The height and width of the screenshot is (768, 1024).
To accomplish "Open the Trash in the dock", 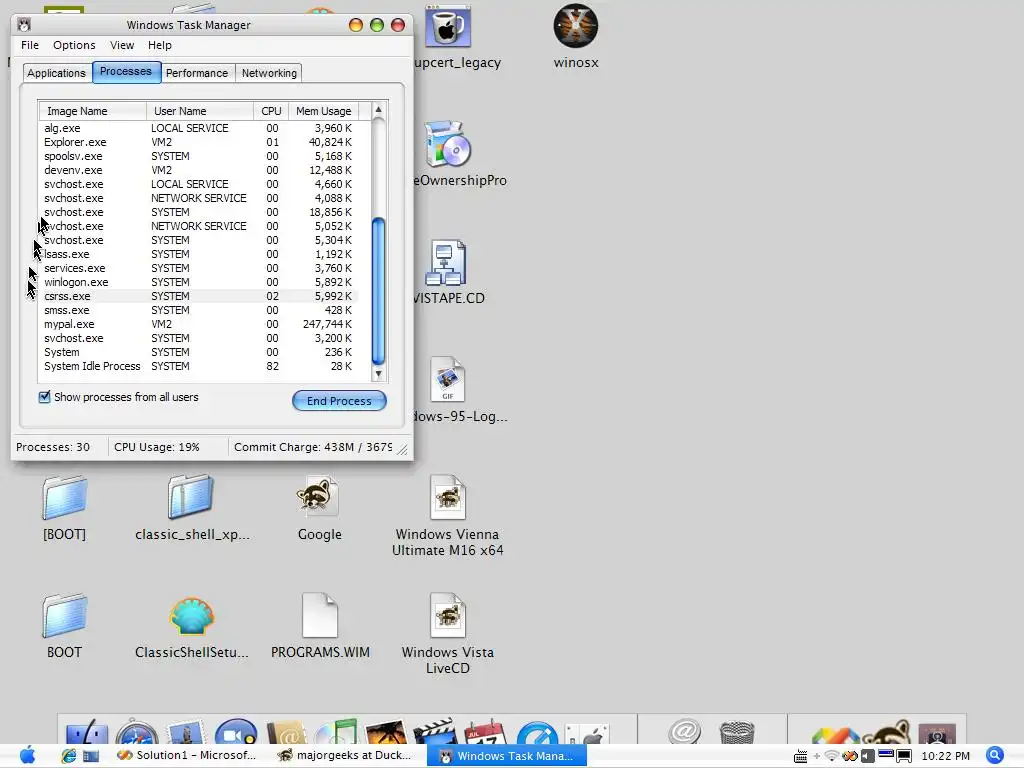I will (x=737, y=732).
